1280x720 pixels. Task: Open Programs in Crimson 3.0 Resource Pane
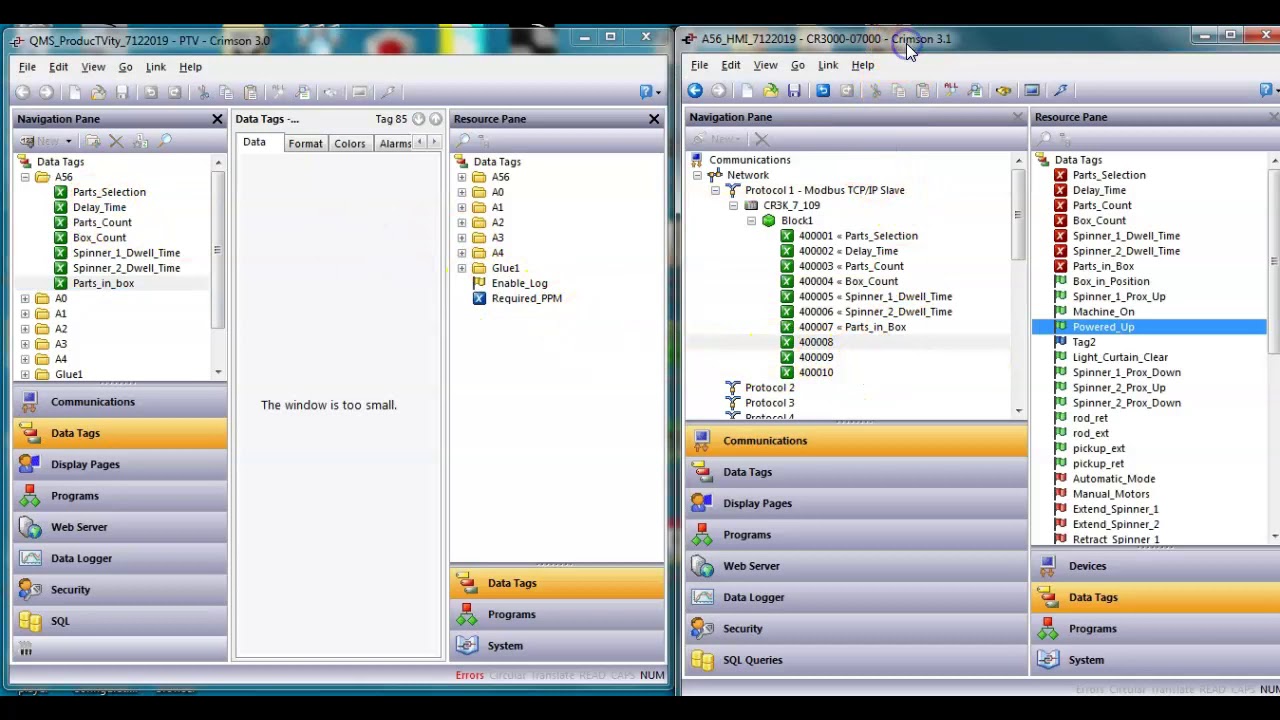click(x=557, y=614)
